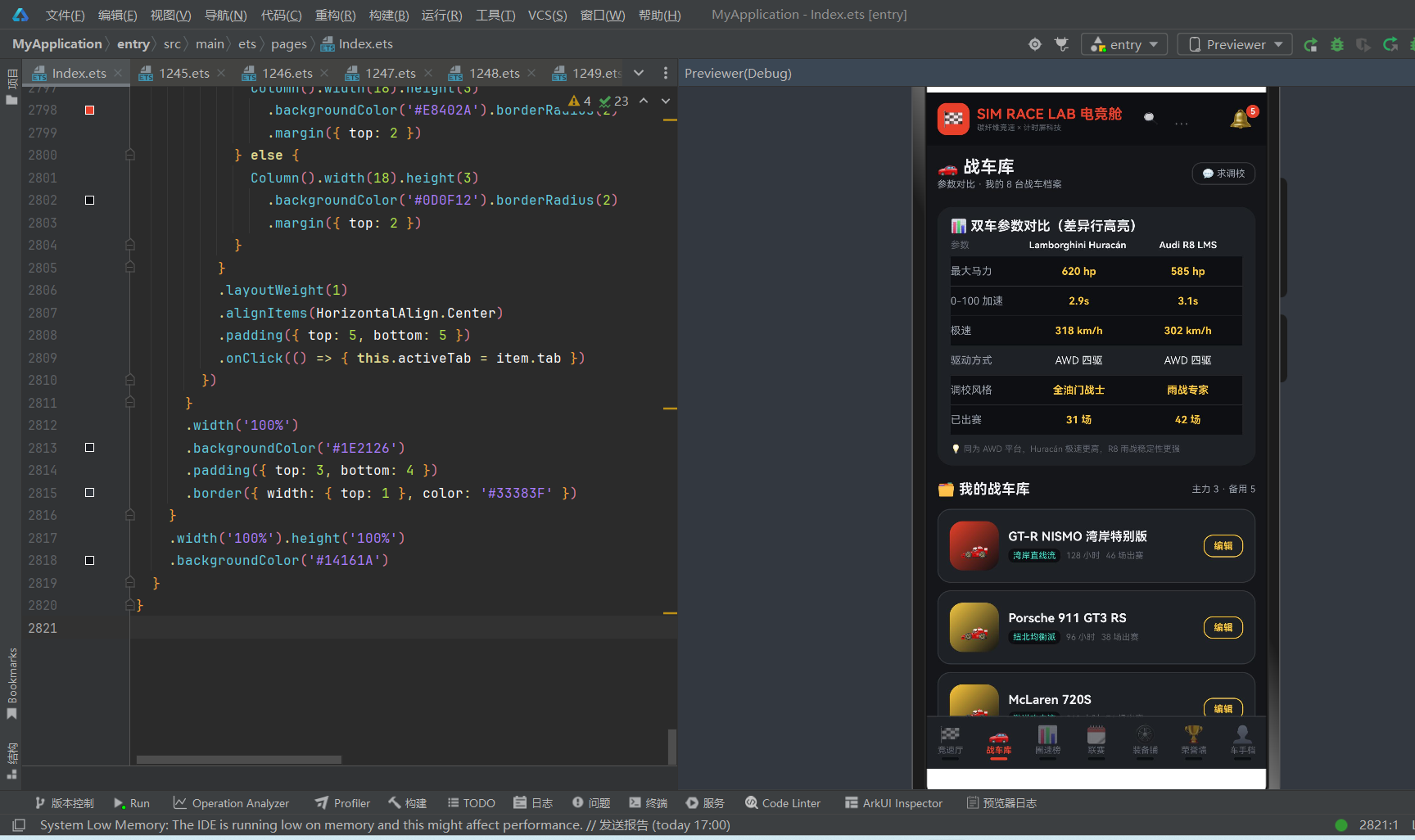Open the 重构(R) menu
The image size is (1415, 840).
pos(335,15)
